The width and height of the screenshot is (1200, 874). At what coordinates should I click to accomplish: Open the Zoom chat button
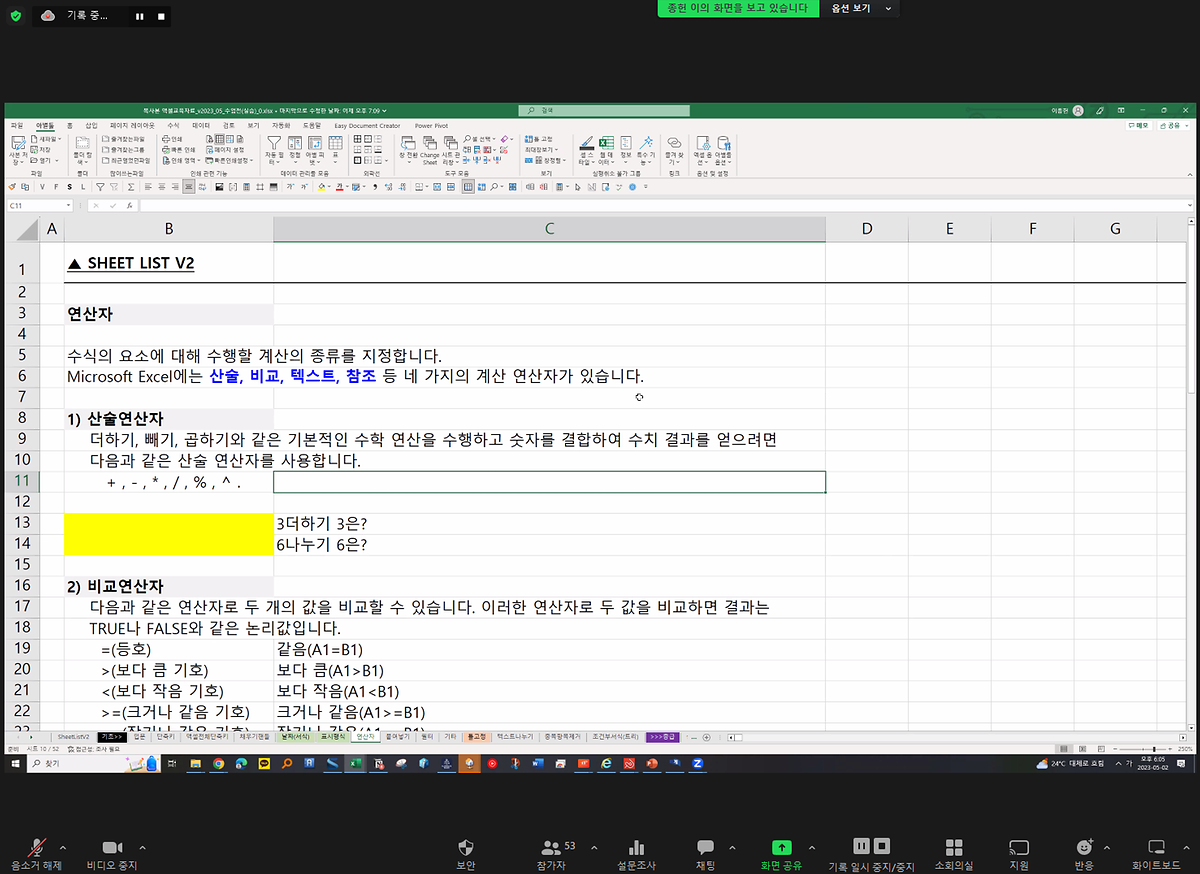point(705,853)
